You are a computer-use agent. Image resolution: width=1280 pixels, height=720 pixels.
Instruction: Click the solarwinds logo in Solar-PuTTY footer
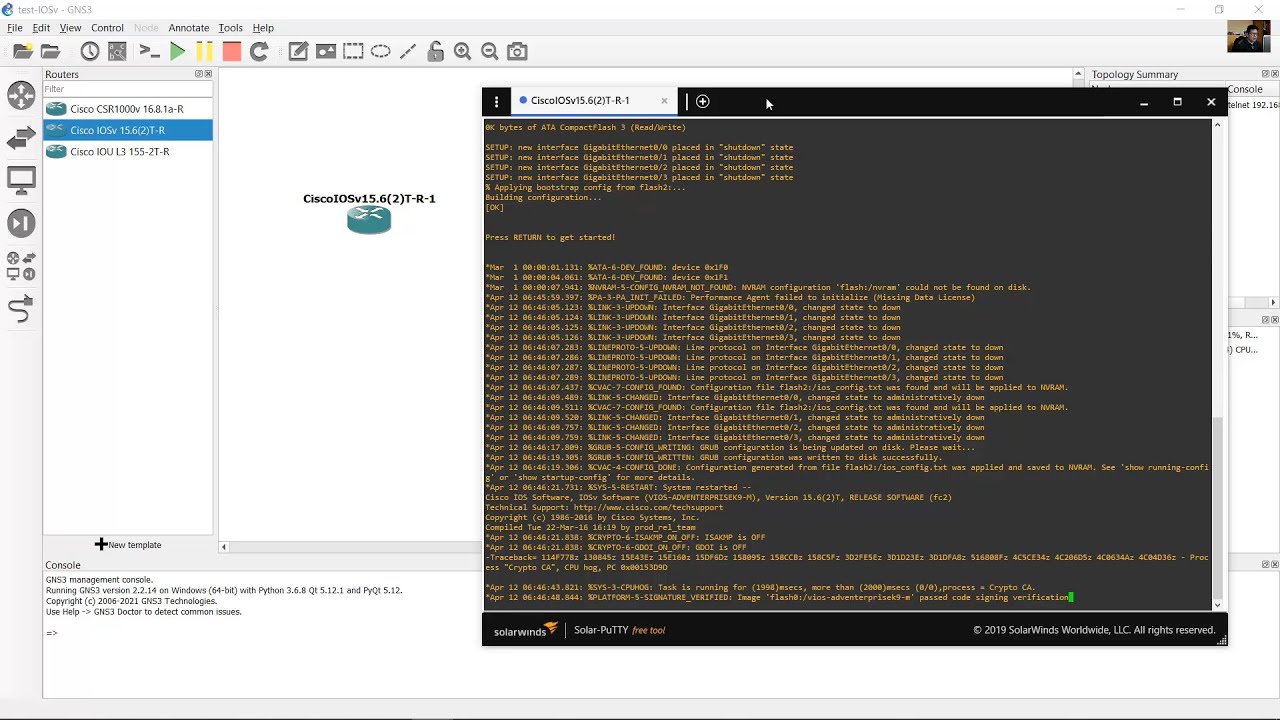526,630
